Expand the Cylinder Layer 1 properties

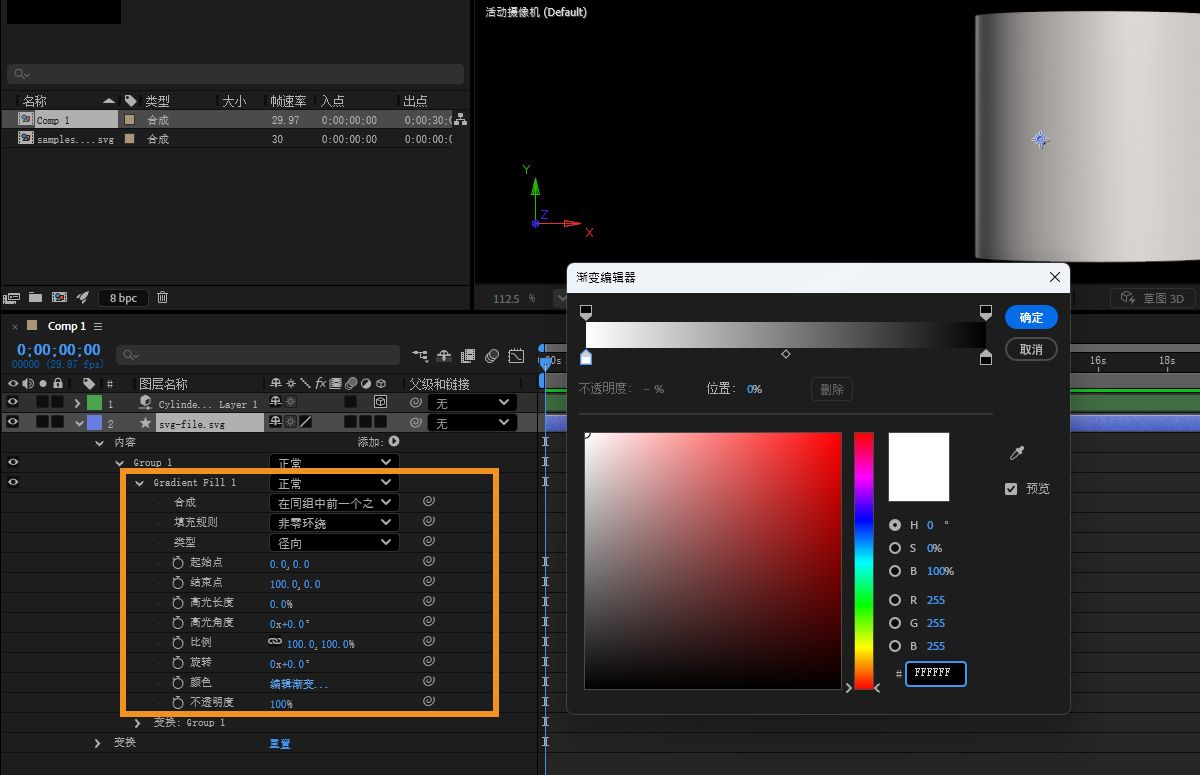click(78, 403)
